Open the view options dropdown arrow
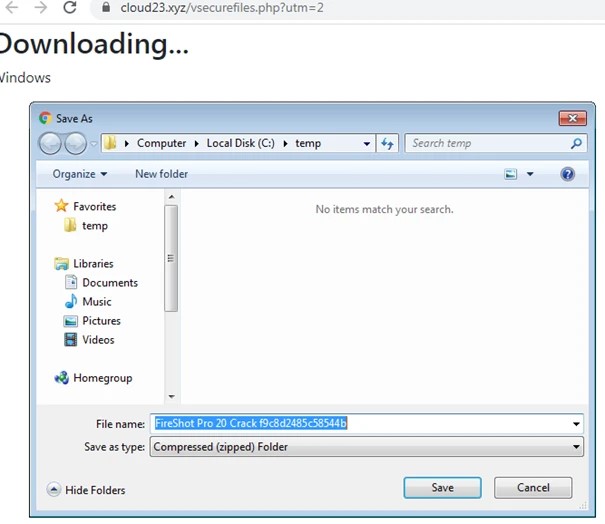The height and width of the screenshot is (524, 605). coord(530,174)
